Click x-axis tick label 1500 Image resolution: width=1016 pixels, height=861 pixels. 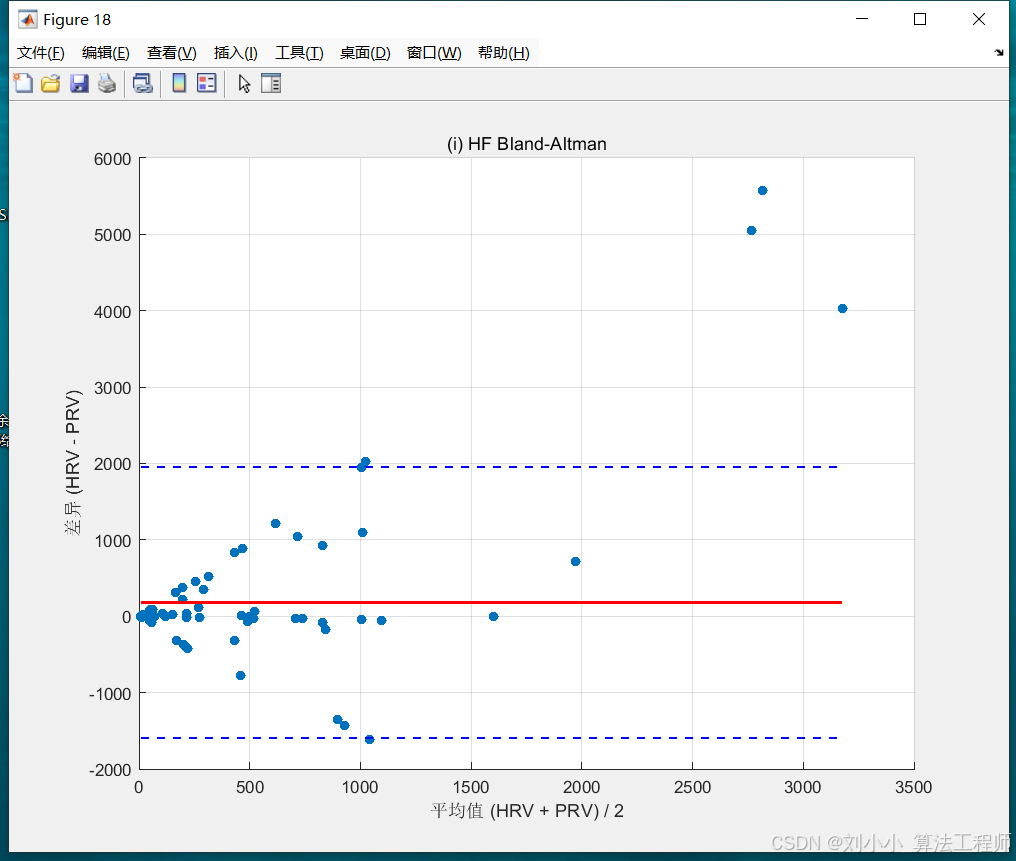click(471, 787)
